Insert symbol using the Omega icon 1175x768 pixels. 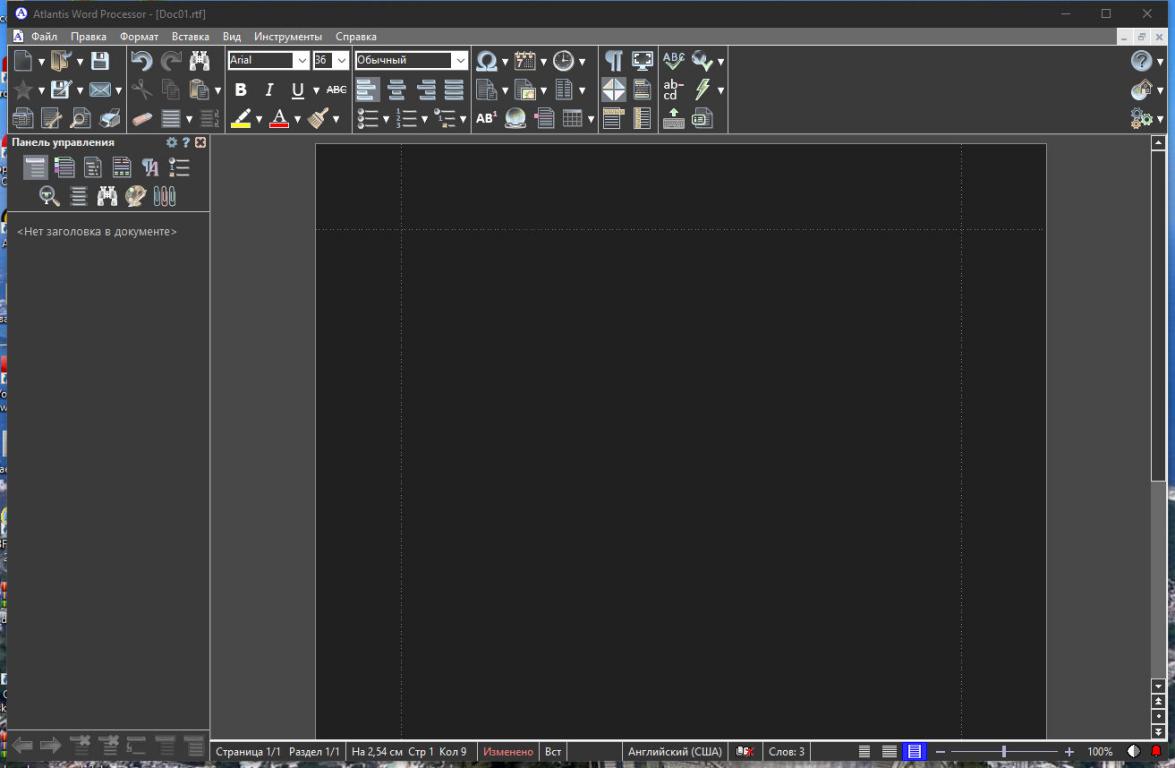[486, 61]
